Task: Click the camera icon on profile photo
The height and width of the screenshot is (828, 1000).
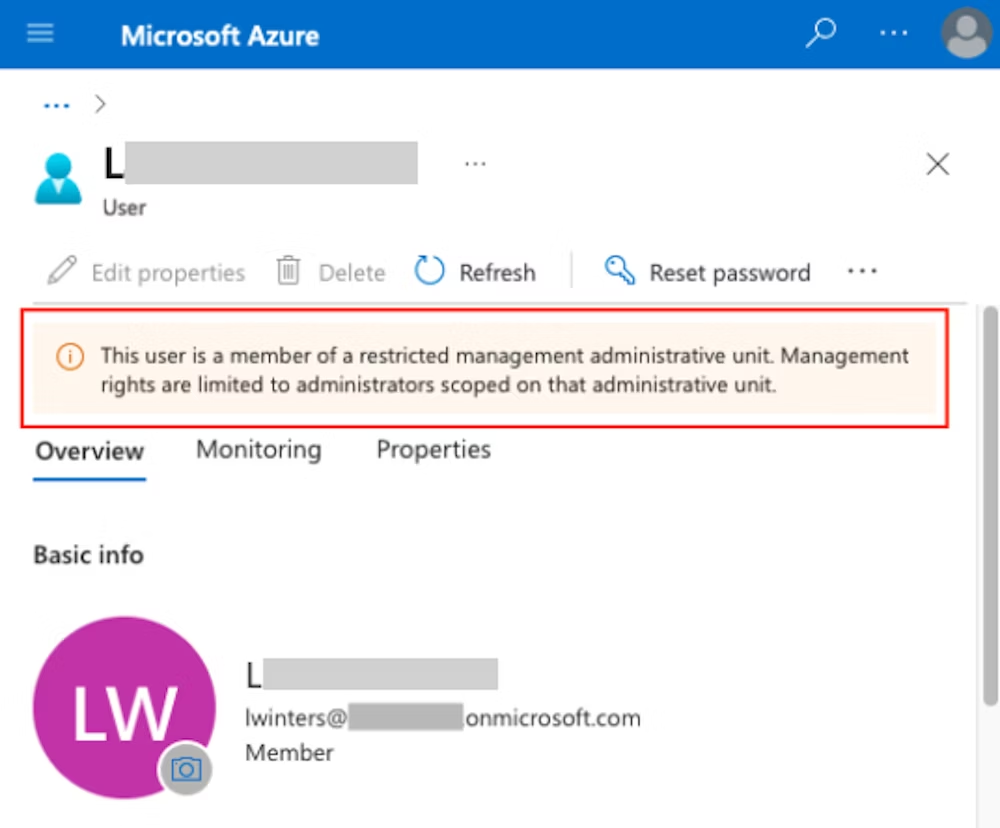Action: [186, 769]
